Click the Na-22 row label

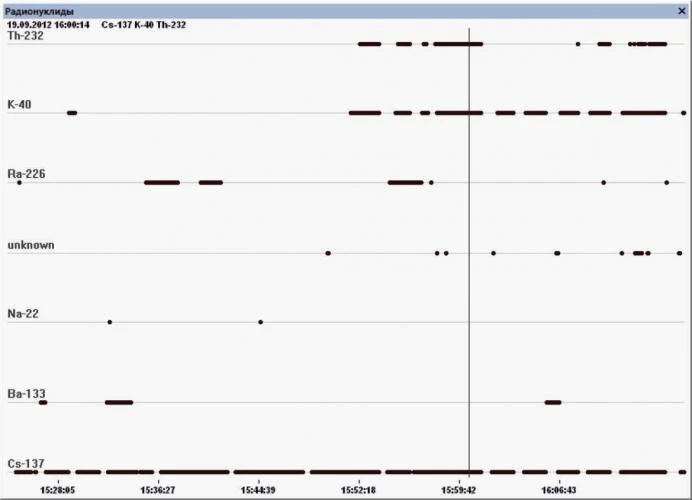(x=23, y=314)
